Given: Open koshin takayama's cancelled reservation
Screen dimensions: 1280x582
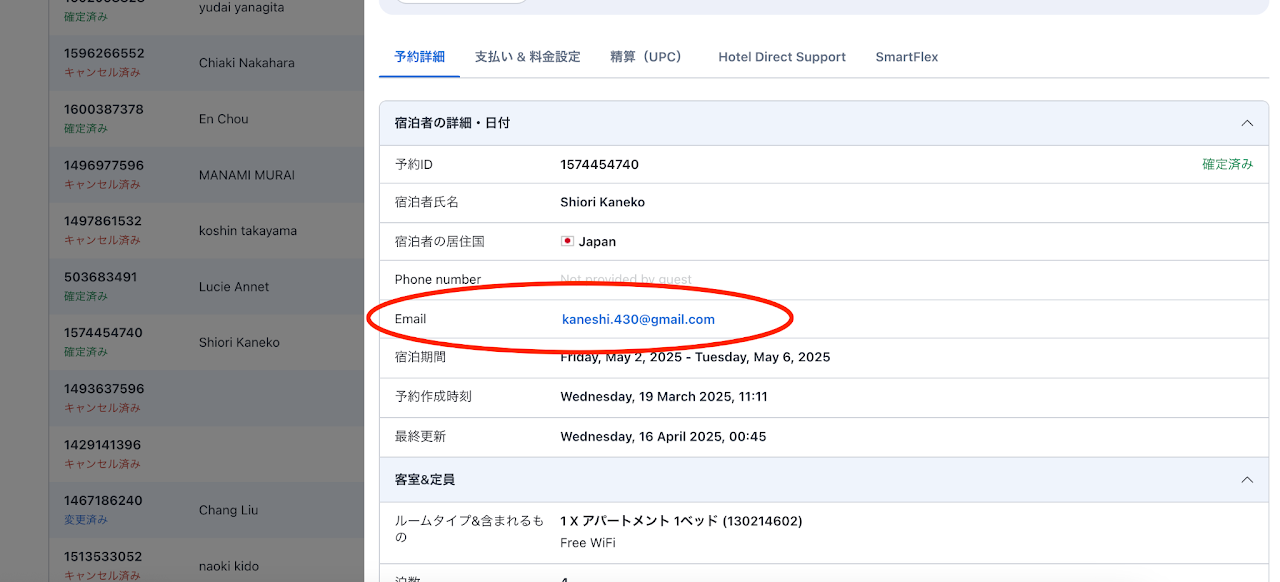Looking at the screenshot, I should tap(247, 231).
